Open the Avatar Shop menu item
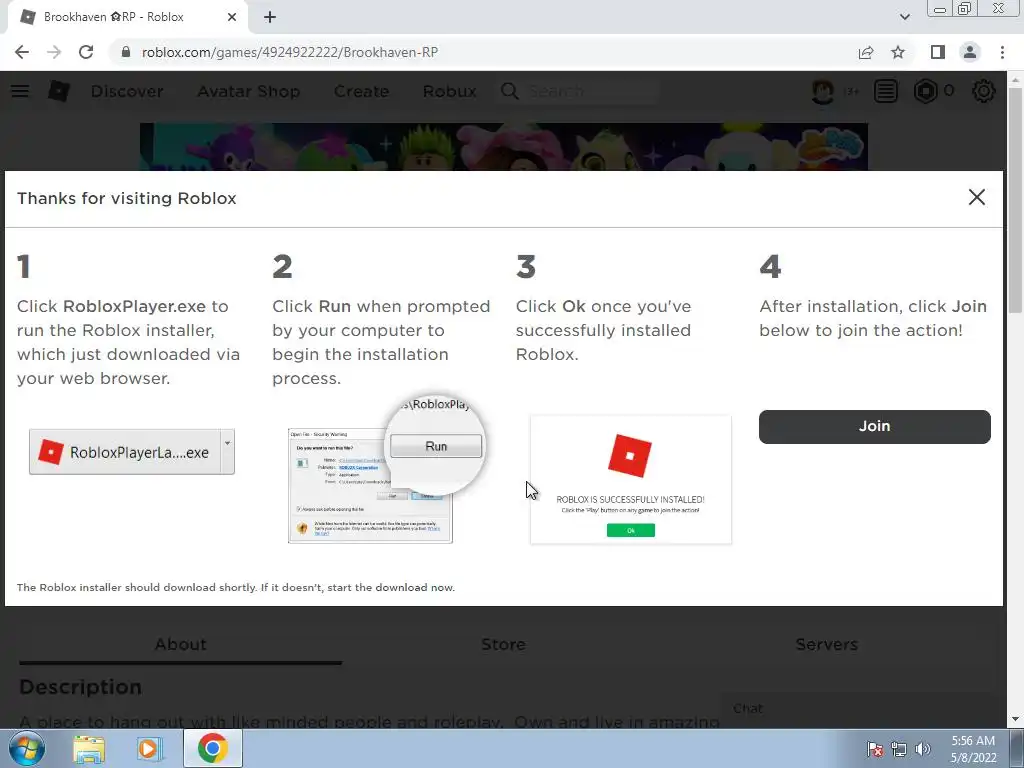This screenshot has width=1024, height=768. pos(249,91)
